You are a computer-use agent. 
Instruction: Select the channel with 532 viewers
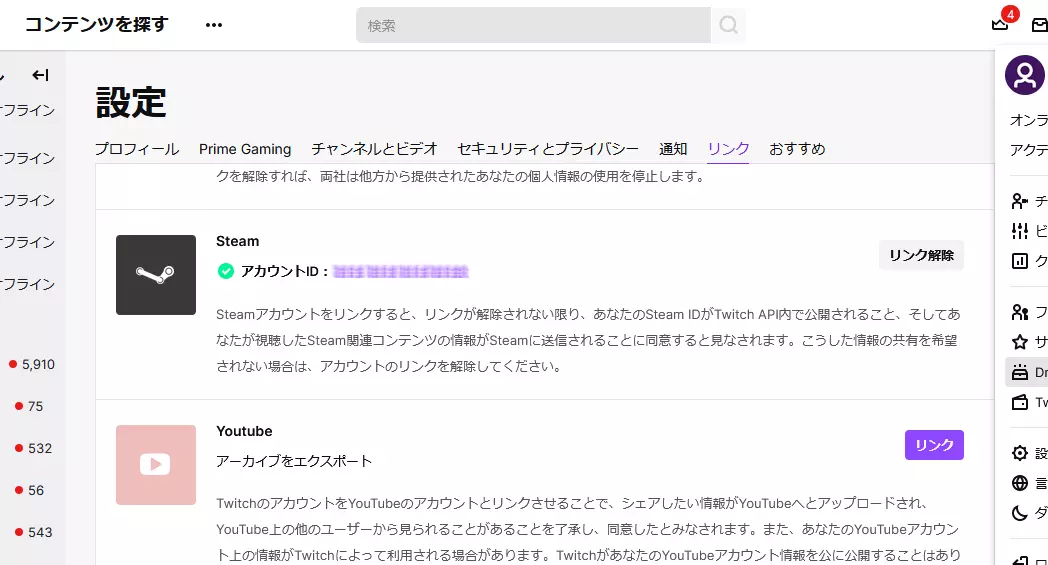(x=32, y=449)
